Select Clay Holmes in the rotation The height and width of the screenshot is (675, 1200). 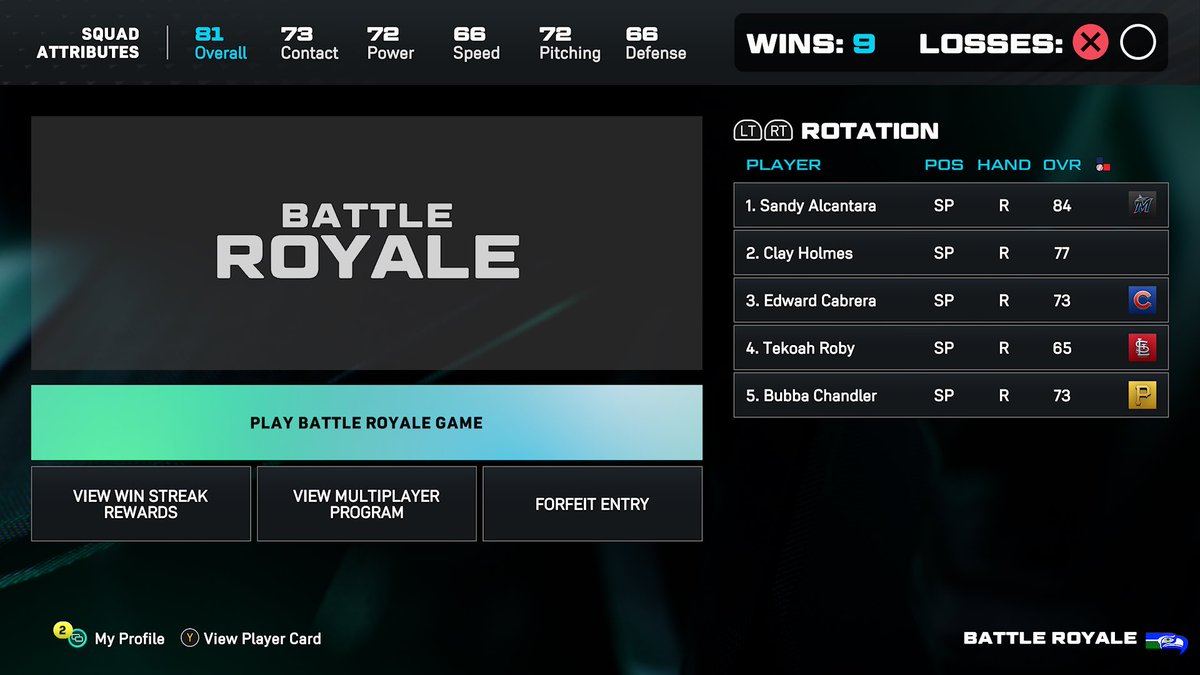(x=951, y=253)
